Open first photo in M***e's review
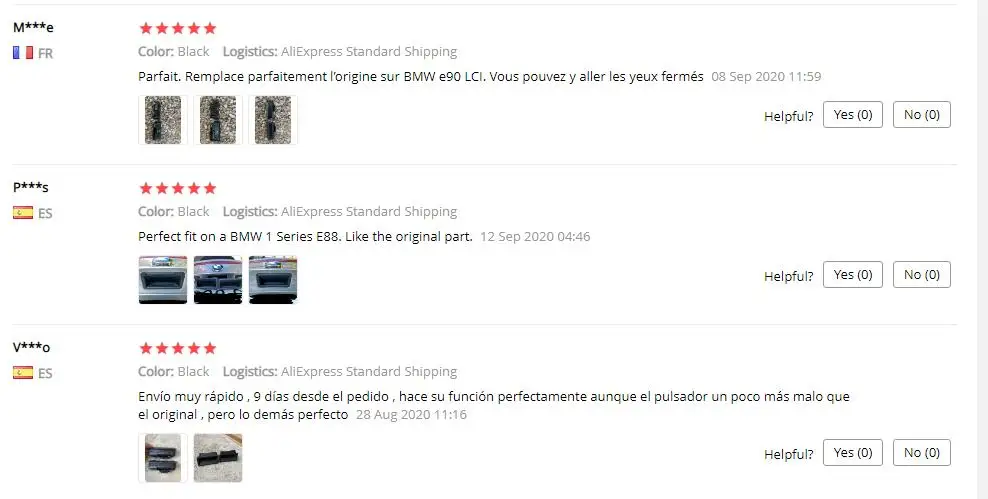 163,120
